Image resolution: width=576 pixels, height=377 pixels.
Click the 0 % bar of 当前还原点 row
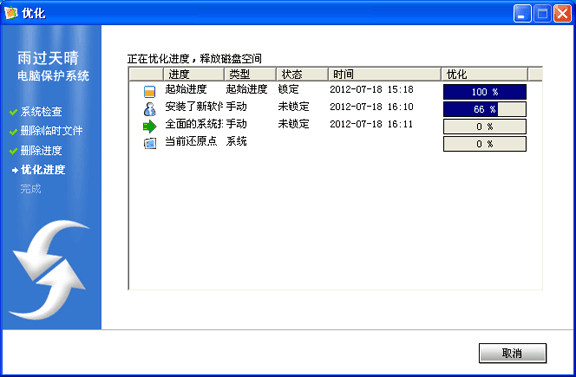click(485, 144)
